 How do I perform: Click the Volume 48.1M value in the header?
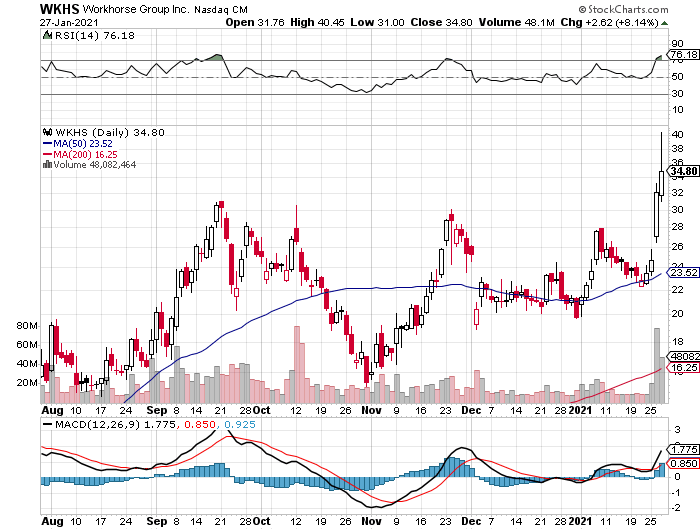pyautogui.click(x=517, y=22)
